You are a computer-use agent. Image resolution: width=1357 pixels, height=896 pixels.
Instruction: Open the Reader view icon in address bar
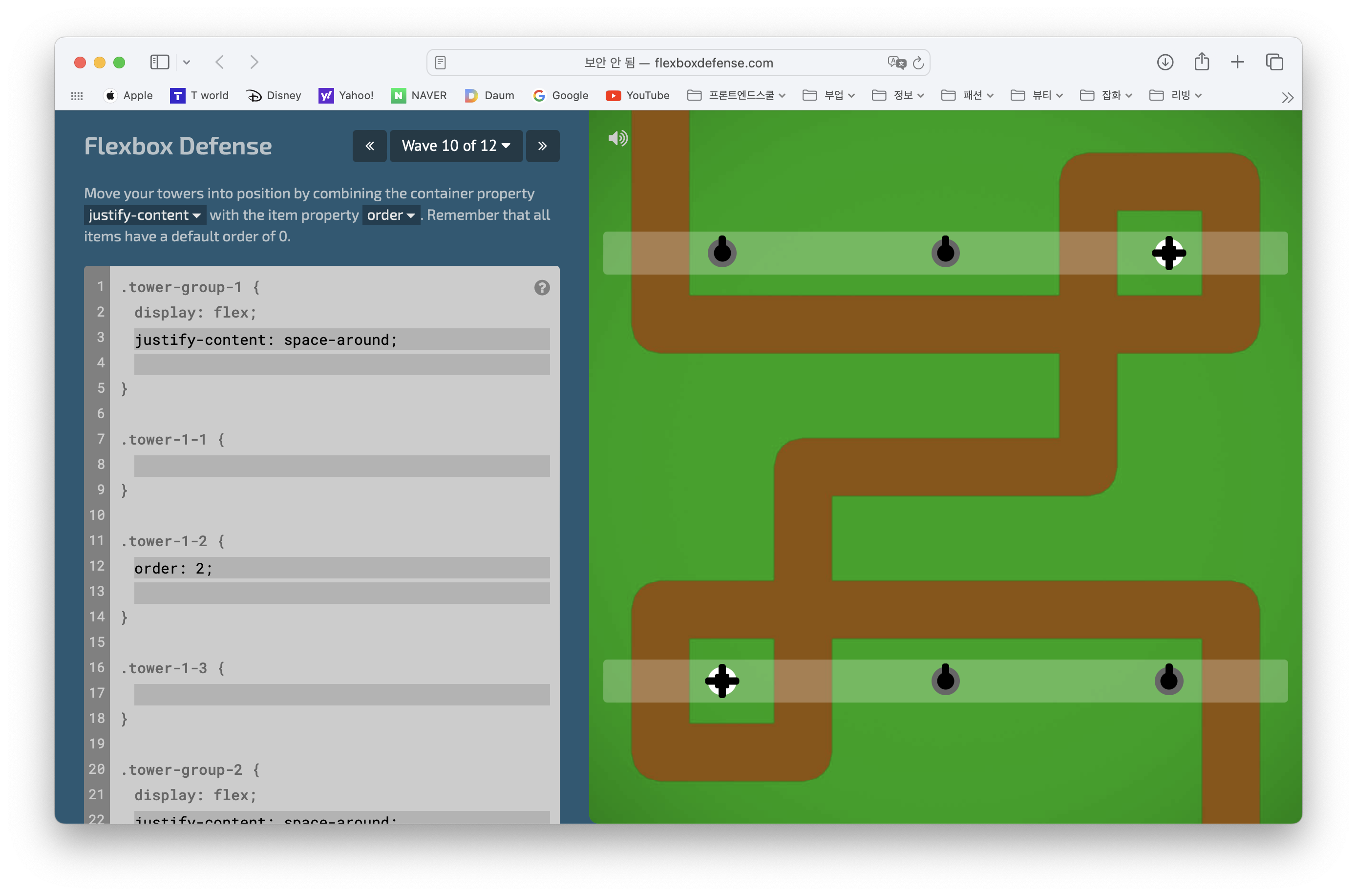click(440, 63)
